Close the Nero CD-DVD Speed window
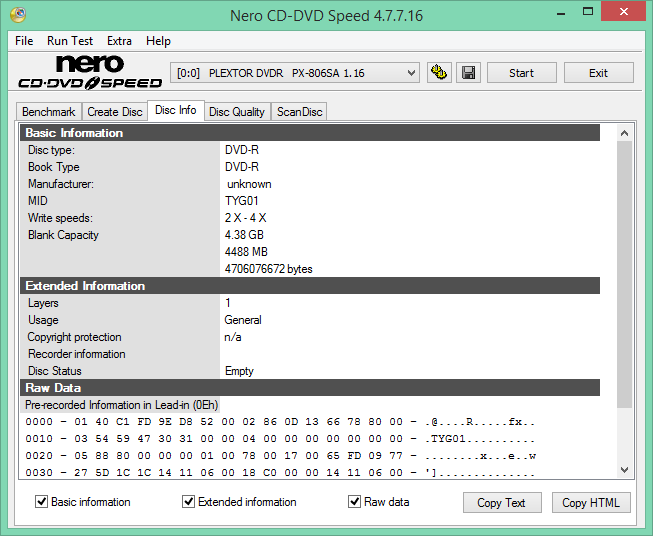The width and height of the screenshot is (653, 536). [623, 12]
